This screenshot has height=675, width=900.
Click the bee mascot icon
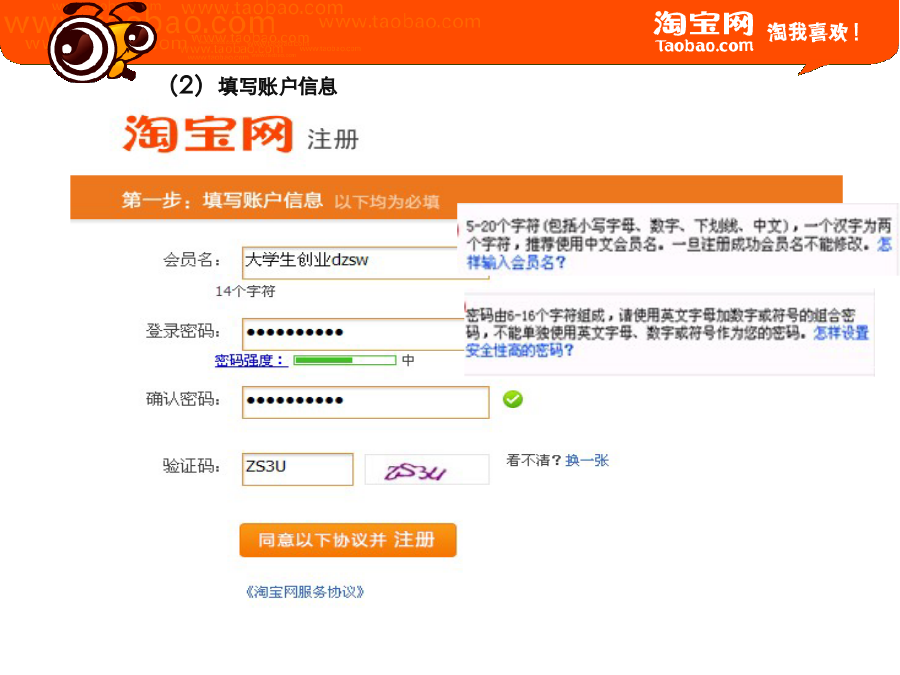pos(102,41)
